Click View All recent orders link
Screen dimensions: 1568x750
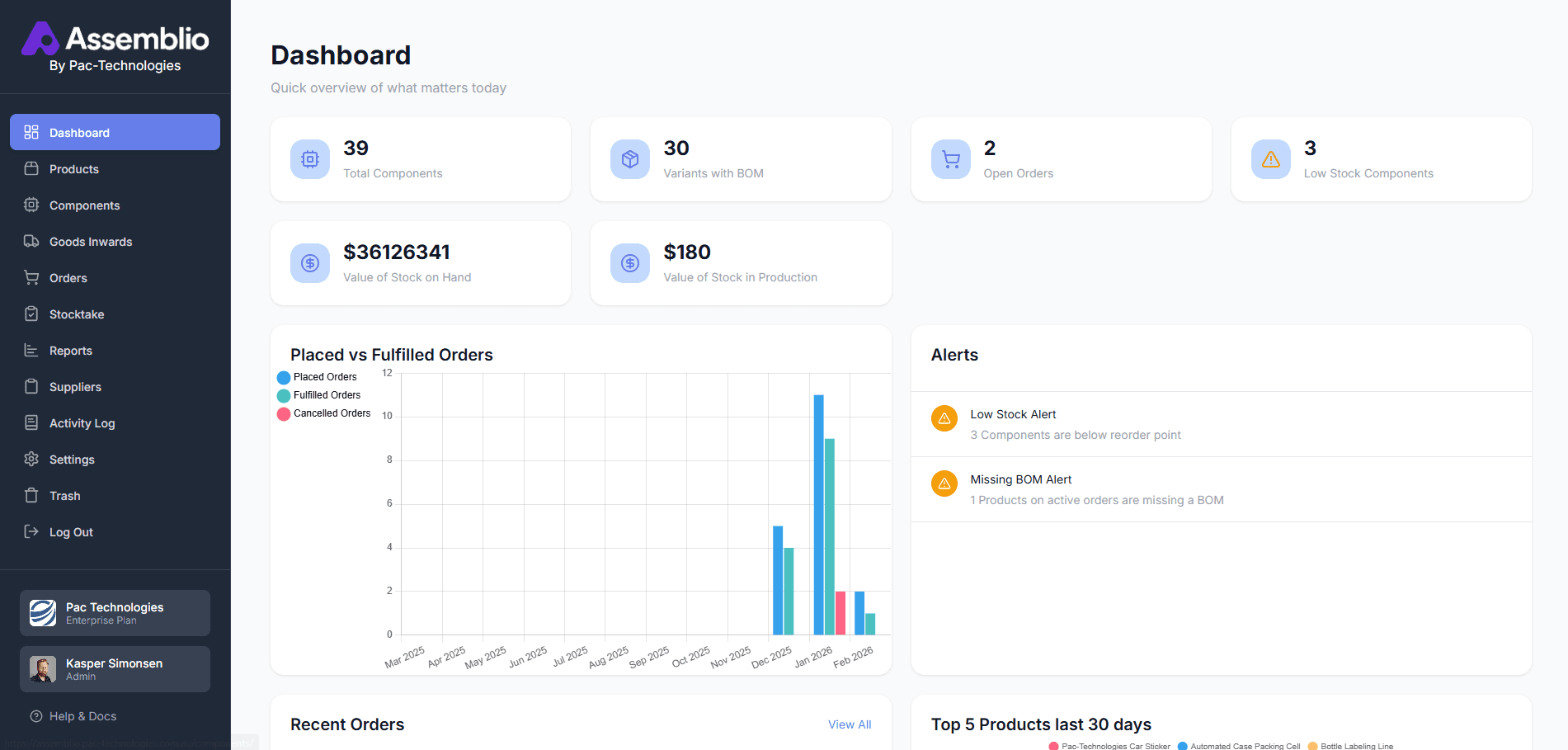pyautogui.click(x=850, y=724)
